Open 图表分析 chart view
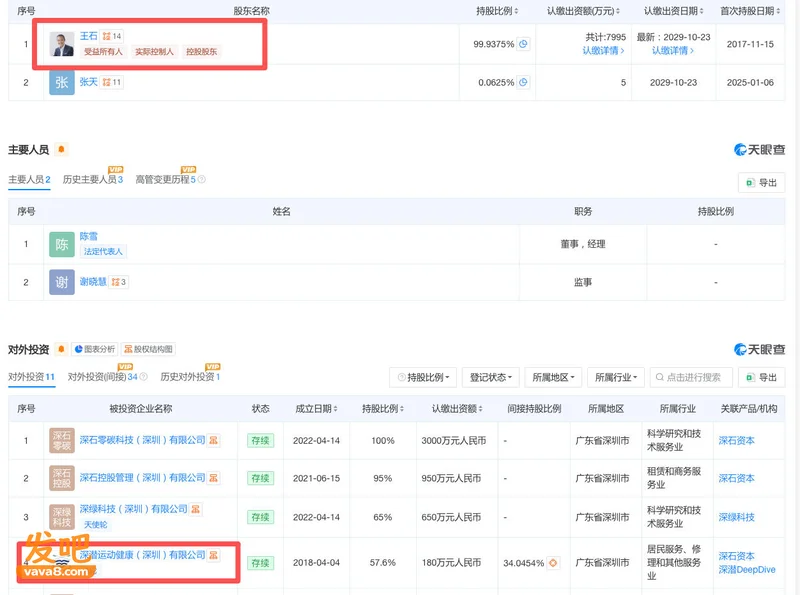Viewport: 800px width, 595px height. [95, 349]
